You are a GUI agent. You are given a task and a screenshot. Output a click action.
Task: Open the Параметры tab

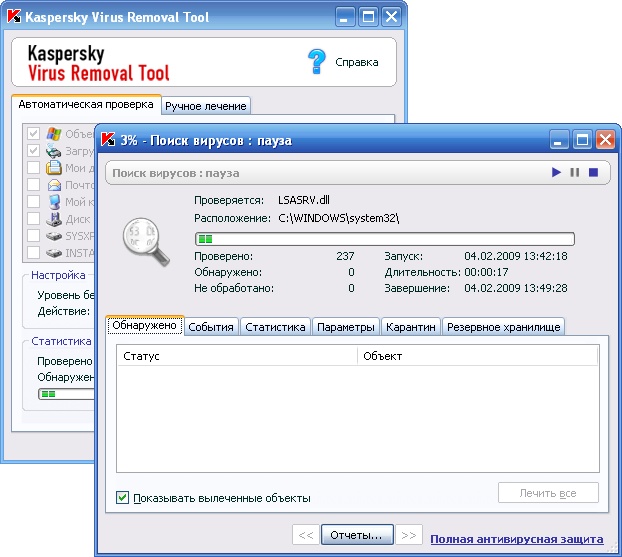(346, 327)
